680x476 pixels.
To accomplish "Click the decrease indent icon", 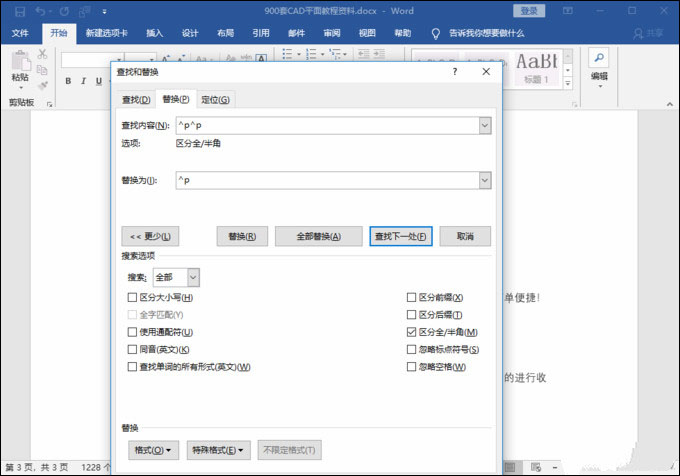I will [364, 54].
